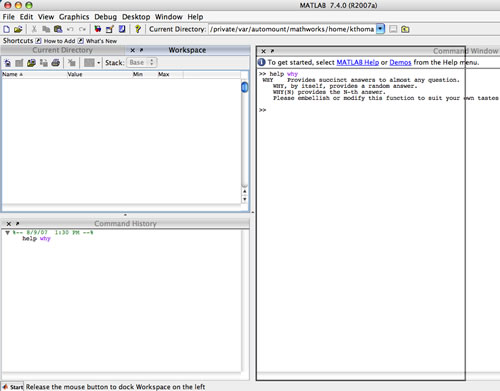Undock the Command History panel arrow

pyautogui.click(x=18, y=224)
